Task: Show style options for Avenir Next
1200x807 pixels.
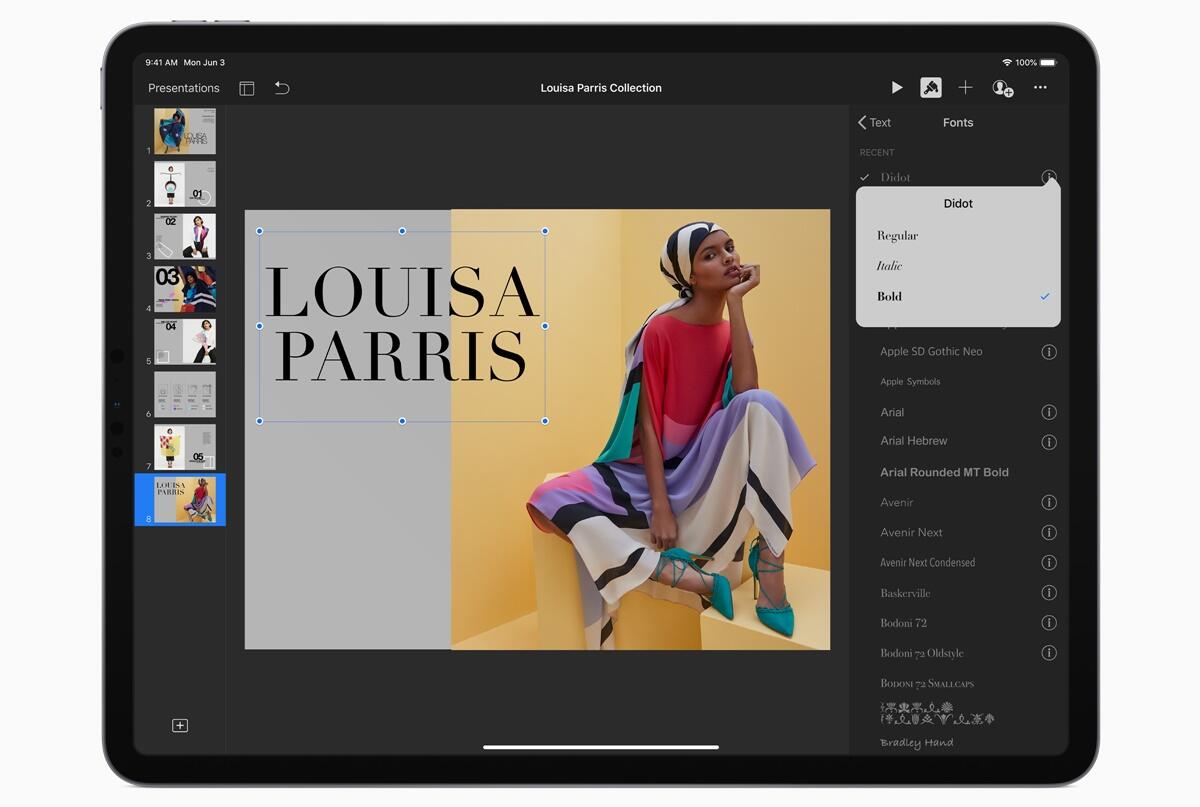Action: click(1048, 532)
